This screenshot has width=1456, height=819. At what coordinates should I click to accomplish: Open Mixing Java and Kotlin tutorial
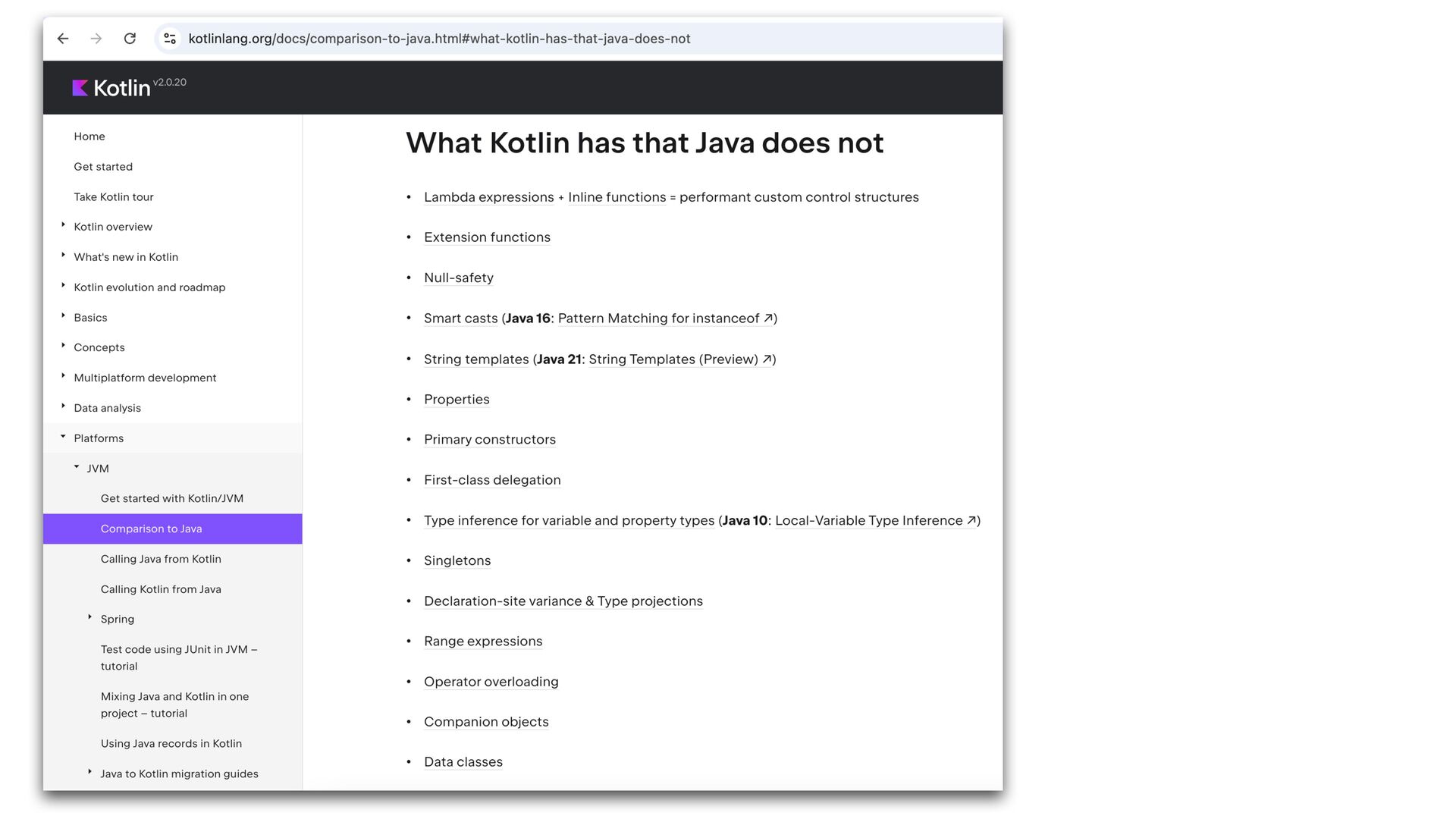[174, 704]
